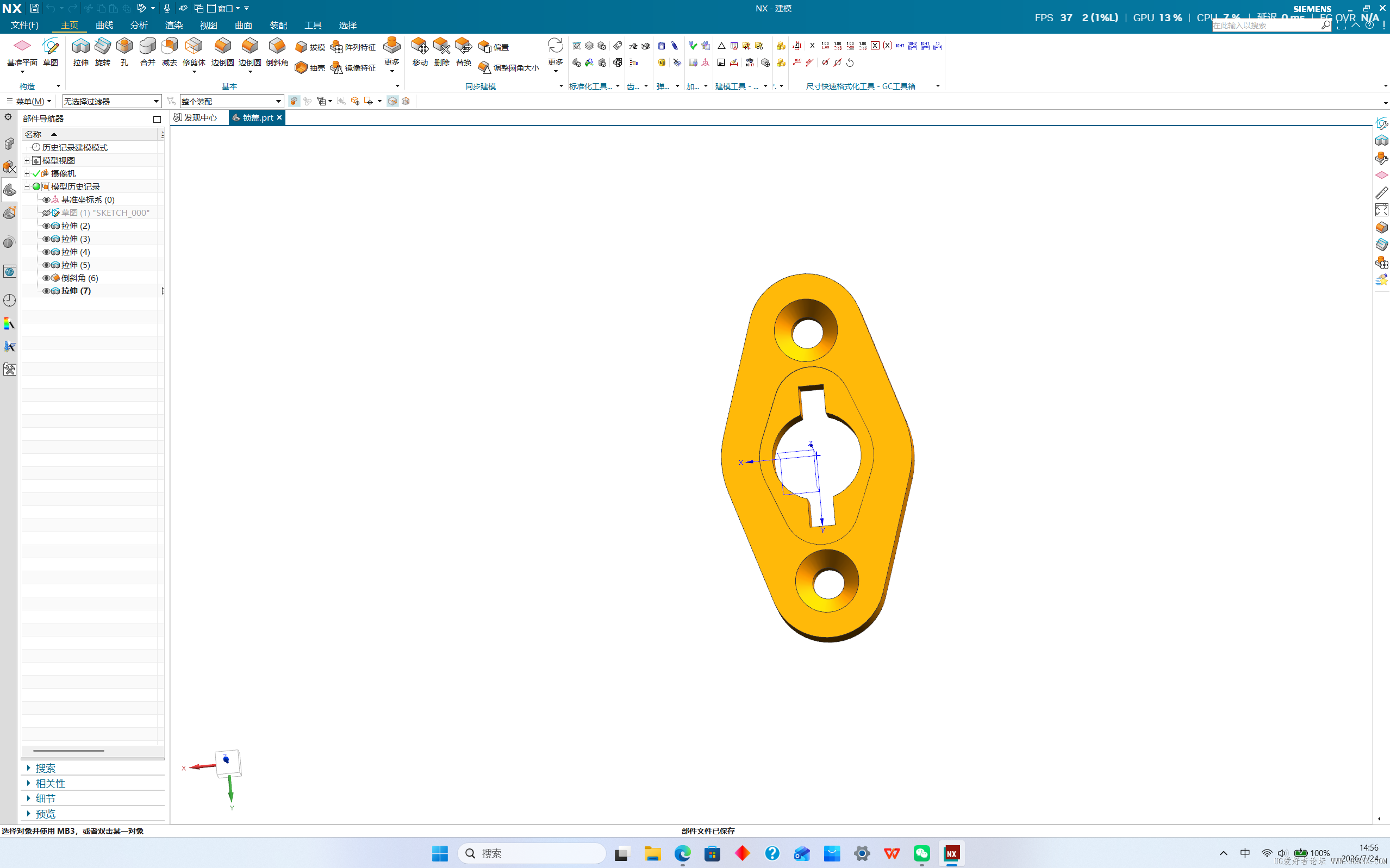Viewport: 1390px width, 868px height.
Task: Open the 文件(F) menu
Action: [24, 25]
